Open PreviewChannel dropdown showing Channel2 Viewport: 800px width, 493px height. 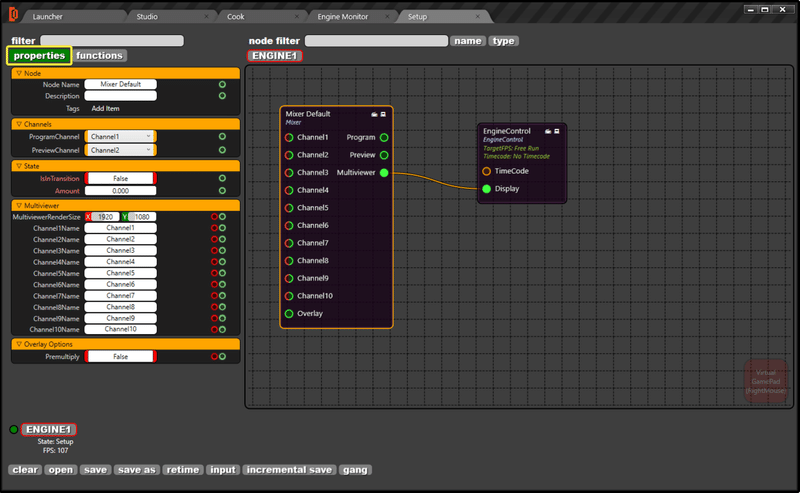120,150
